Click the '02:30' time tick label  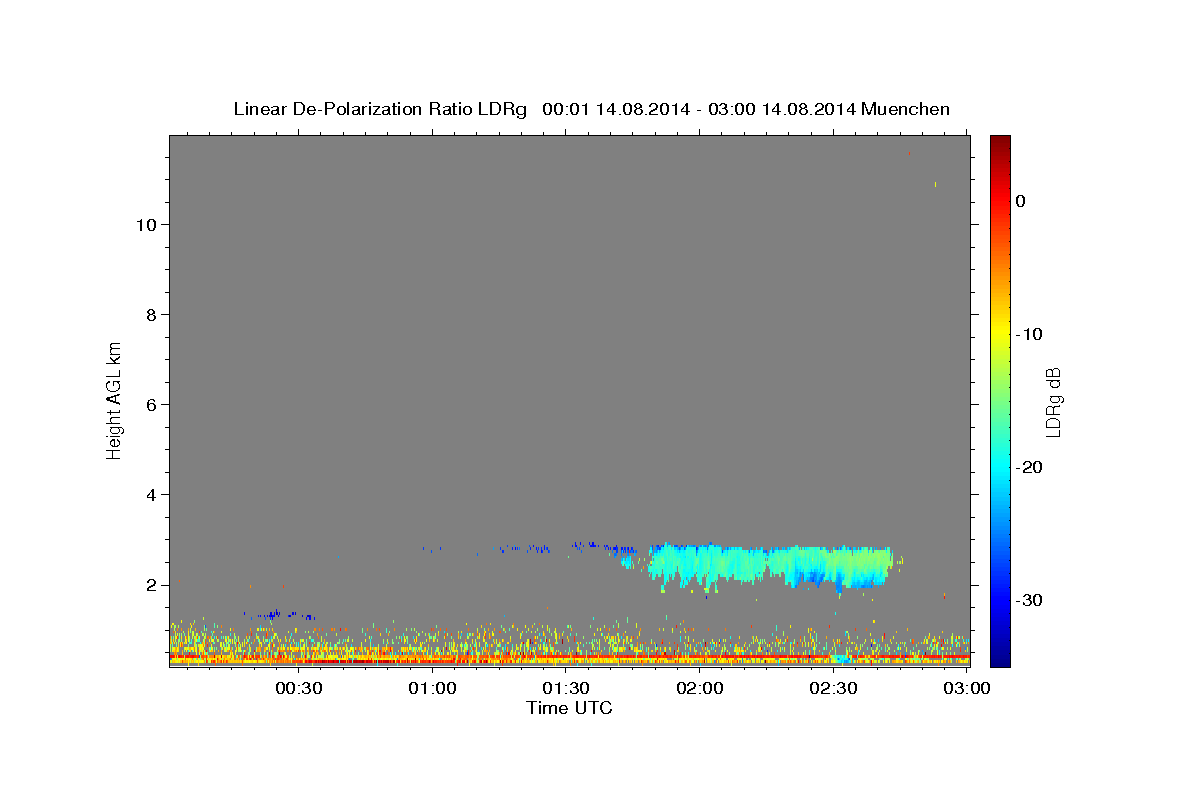tap(834, 689)
